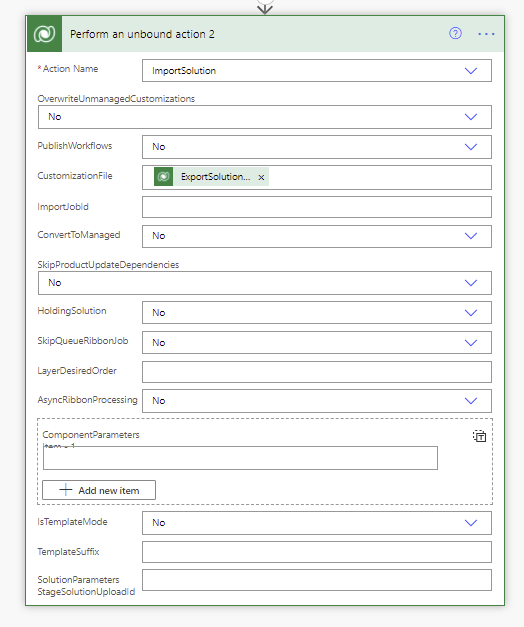524x627 pixels.
Task: Click the 'ImportJobId' label
Action: click(63, 207)
